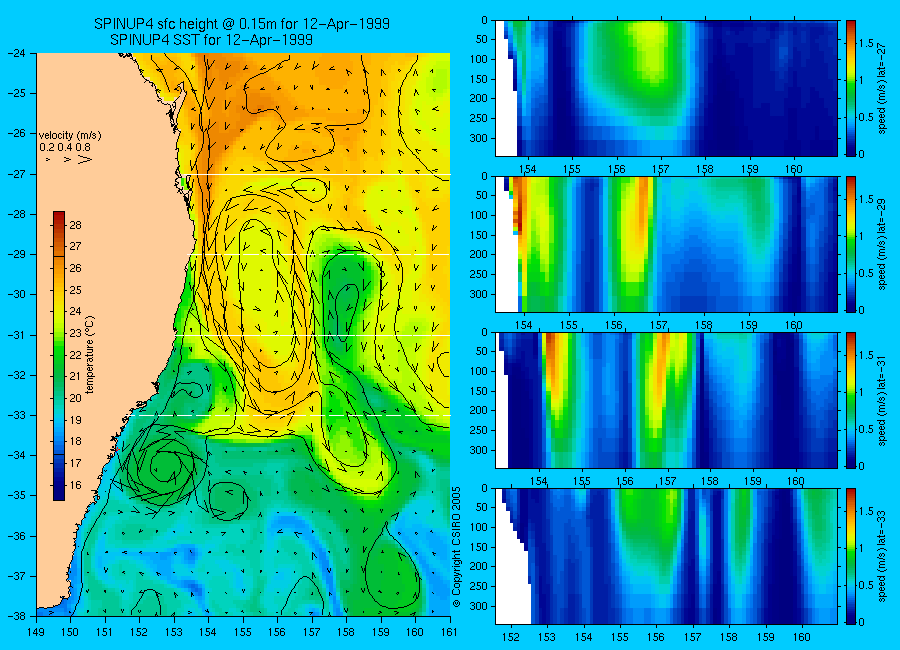Click the speed colorbar of the lat=-29 panel

[x=851, y=244]
